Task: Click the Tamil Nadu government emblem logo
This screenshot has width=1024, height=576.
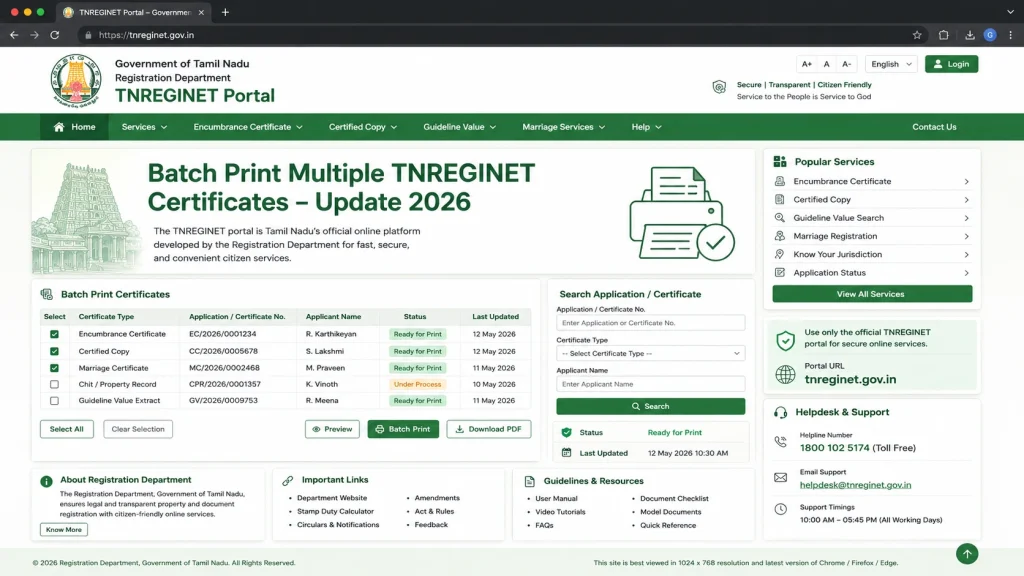Action: click(x=76, y=80)
